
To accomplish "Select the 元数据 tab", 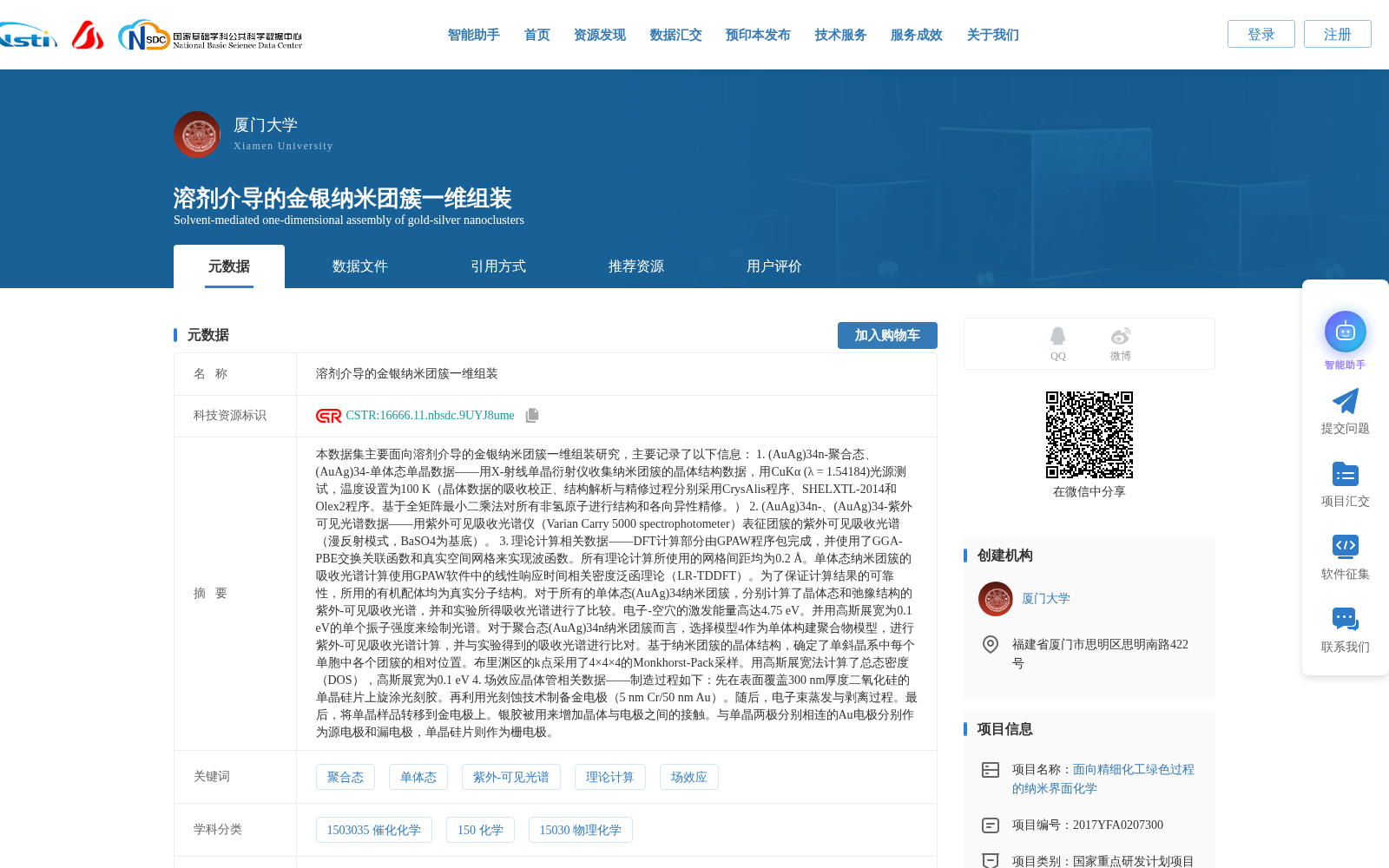I will click(x=229, y=266).
